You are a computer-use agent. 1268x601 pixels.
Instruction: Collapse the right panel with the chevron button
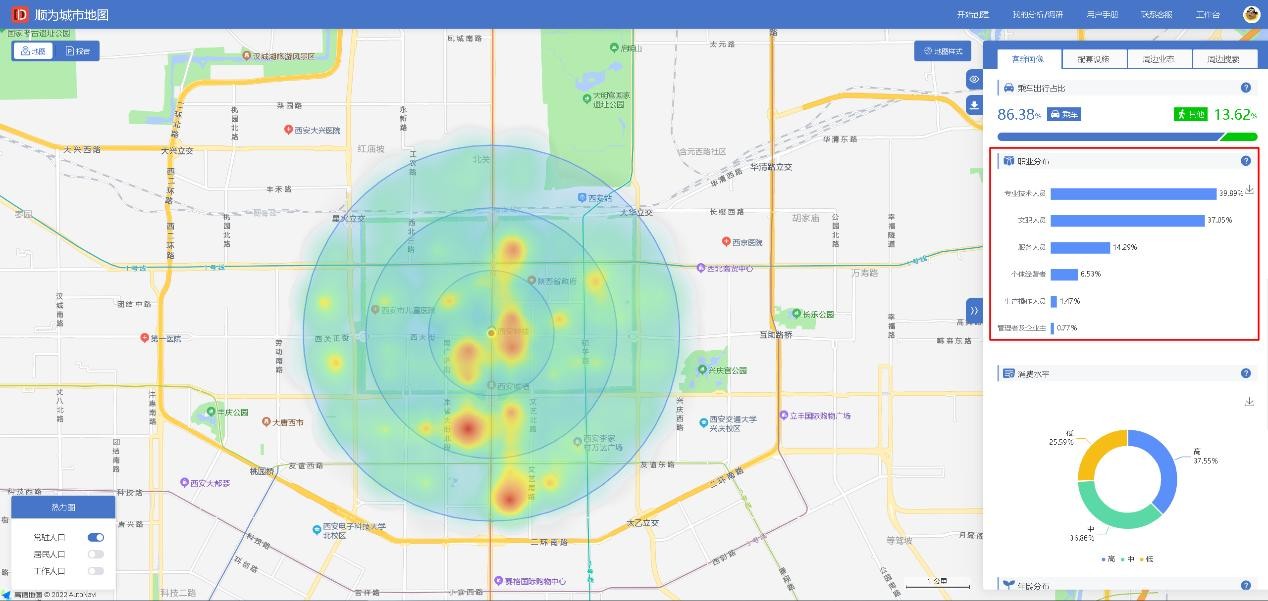pos(974,310)
